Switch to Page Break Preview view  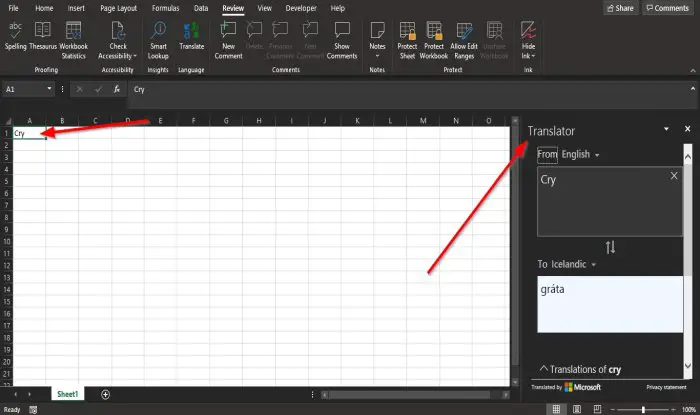pos(597,409)
